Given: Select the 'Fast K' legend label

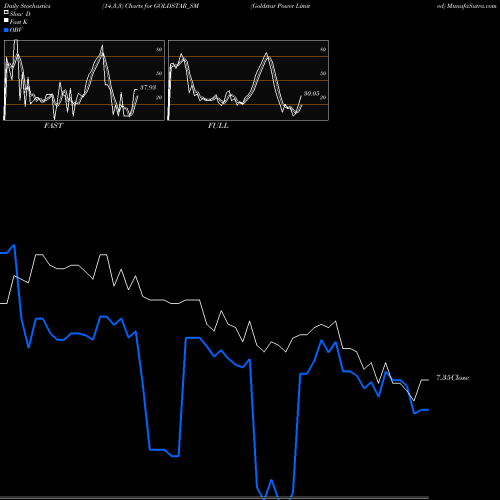Looking at the screenshot, I should 19,22.
